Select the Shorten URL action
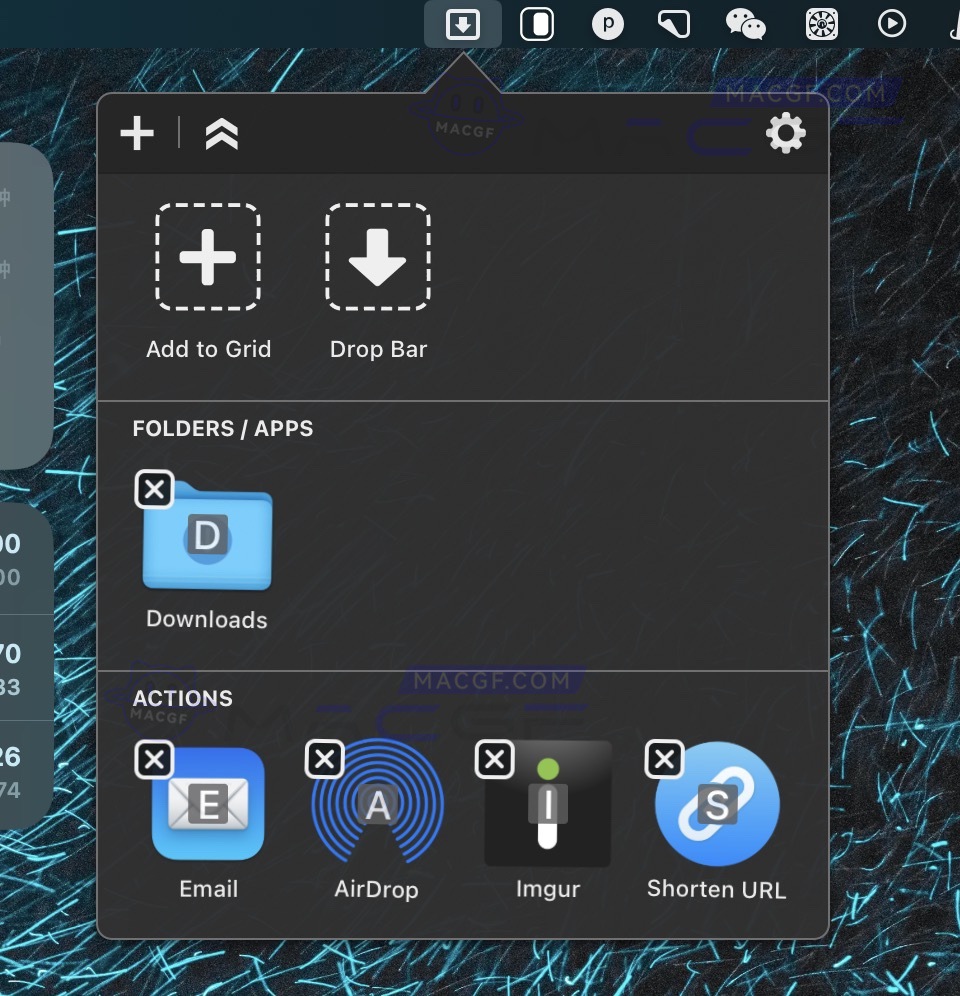960x996 pixels. [716, 805]
